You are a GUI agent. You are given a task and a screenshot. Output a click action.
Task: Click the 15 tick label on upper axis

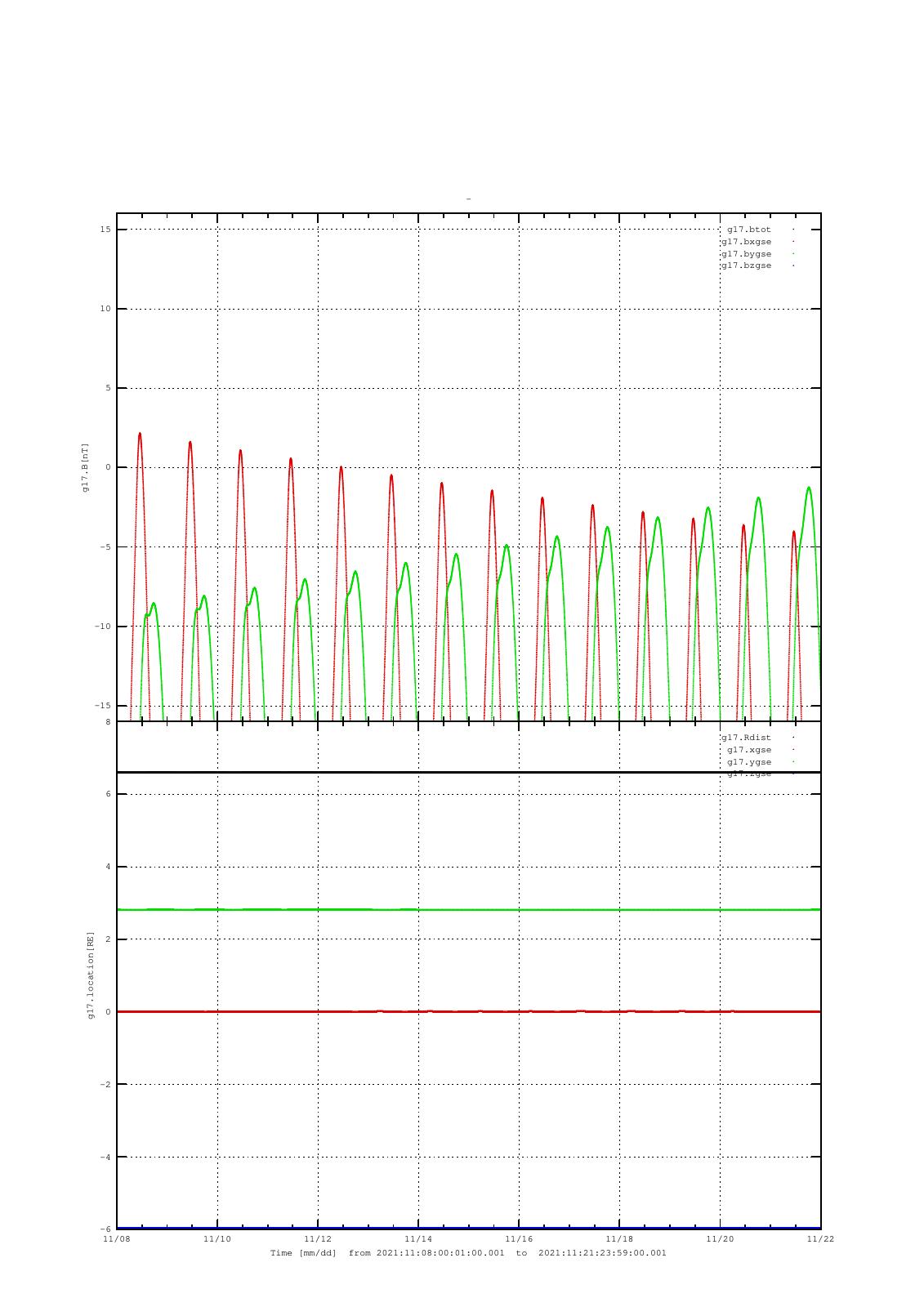coord(106,230)
